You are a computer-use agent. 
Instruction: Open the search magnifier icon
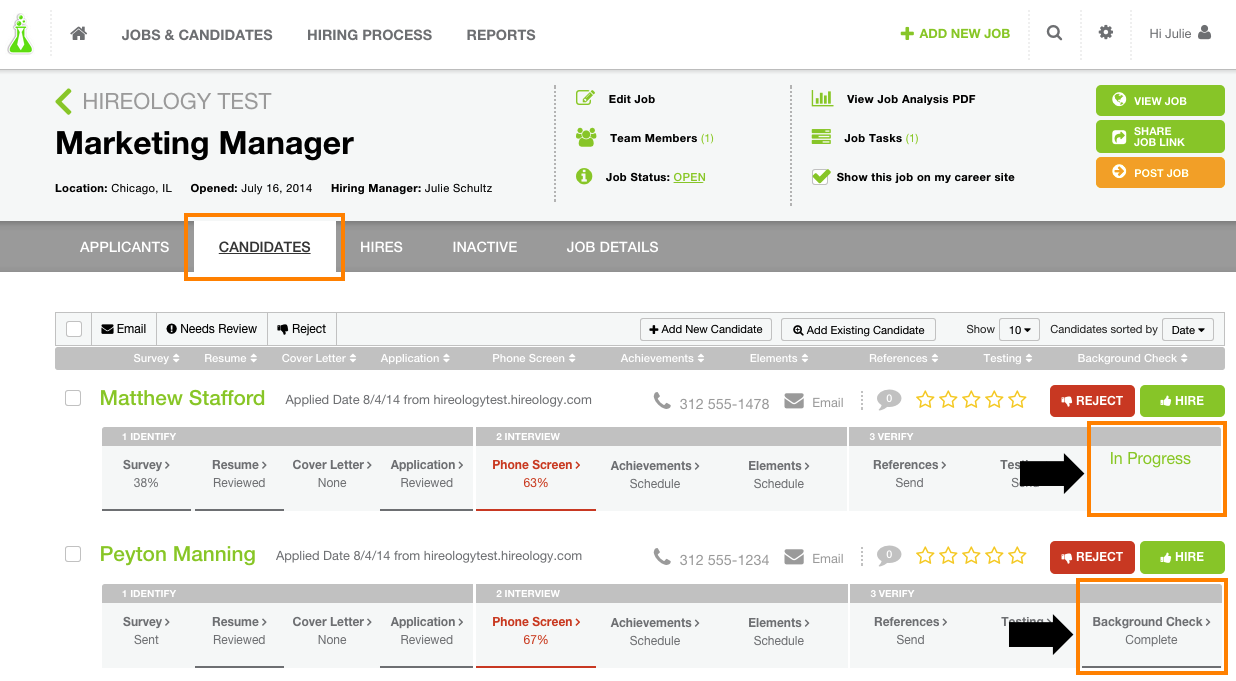(1054, 33)
